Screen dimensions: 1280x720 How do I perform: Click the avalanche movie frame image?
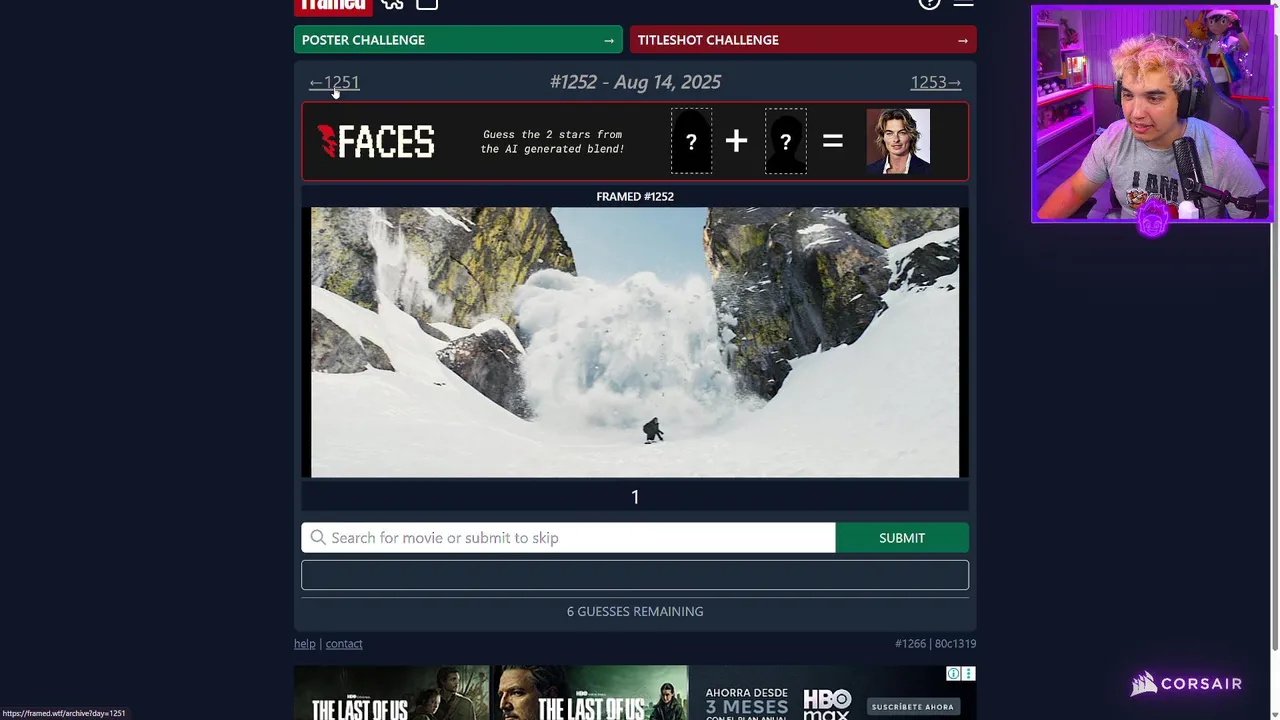635,342
